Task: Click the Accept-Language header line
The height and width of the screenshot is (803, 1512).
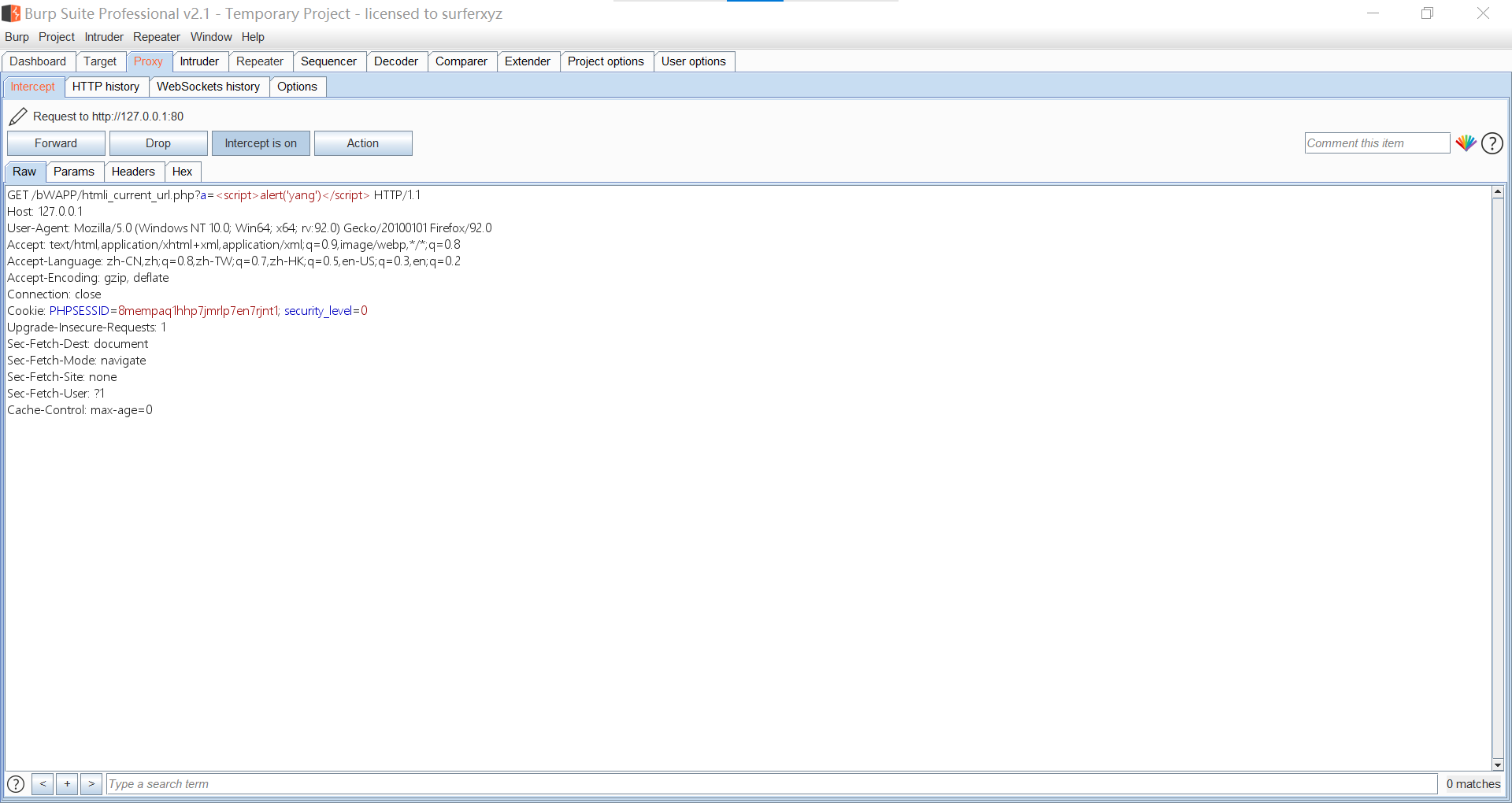Action: click(x=234, y=261)
